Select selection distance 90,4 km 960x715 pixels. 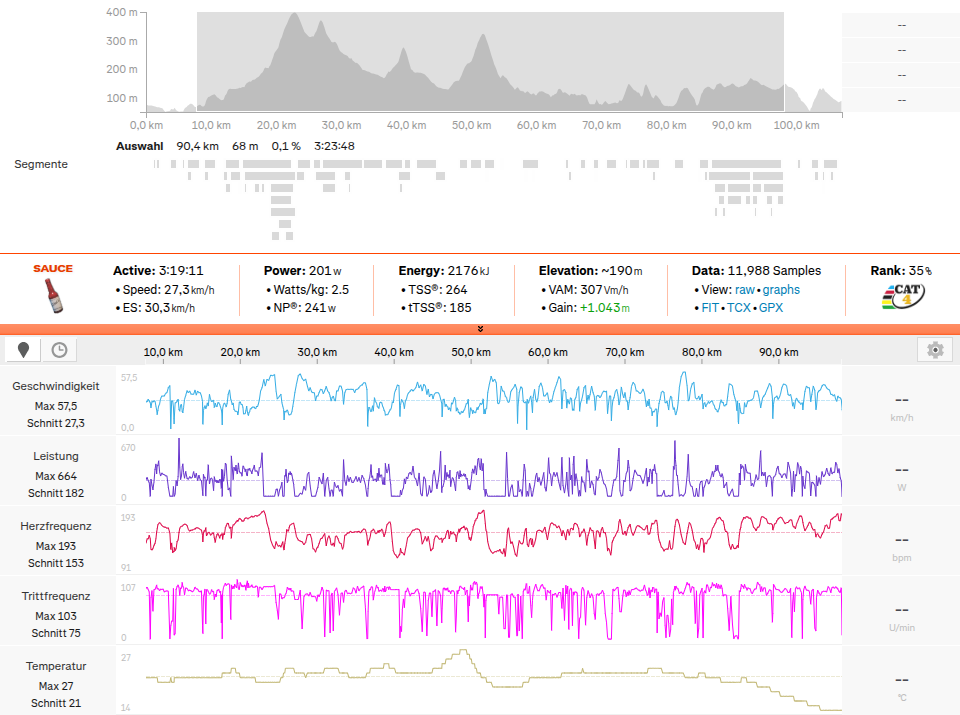point(197,146)
